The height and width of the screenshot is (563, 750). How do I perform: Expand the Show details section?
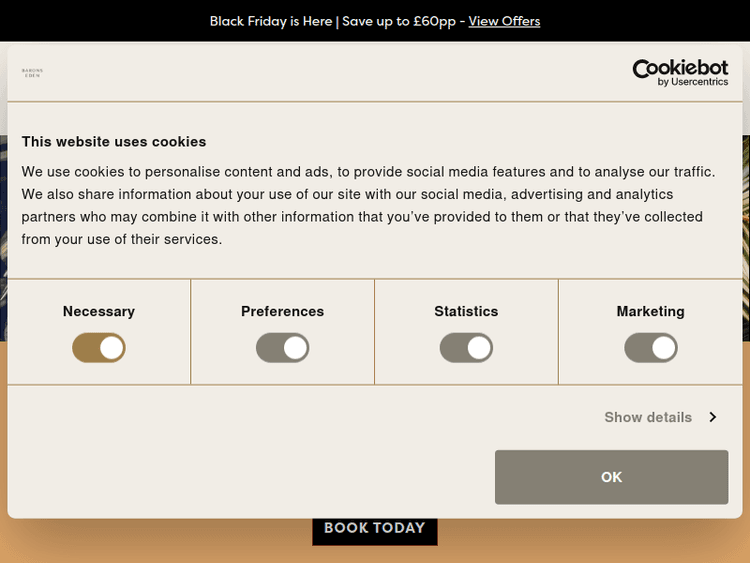(x=648, y=417)
